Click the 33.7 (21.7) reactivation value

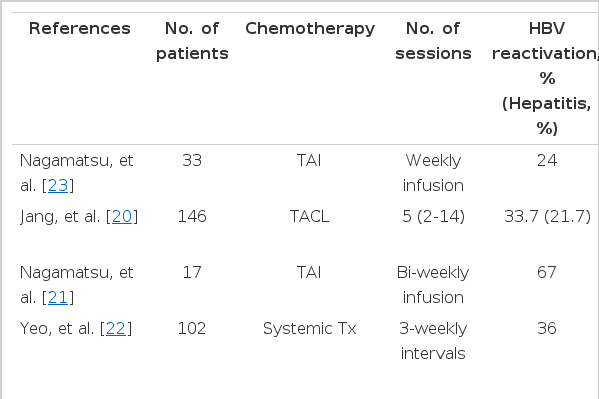547,217
